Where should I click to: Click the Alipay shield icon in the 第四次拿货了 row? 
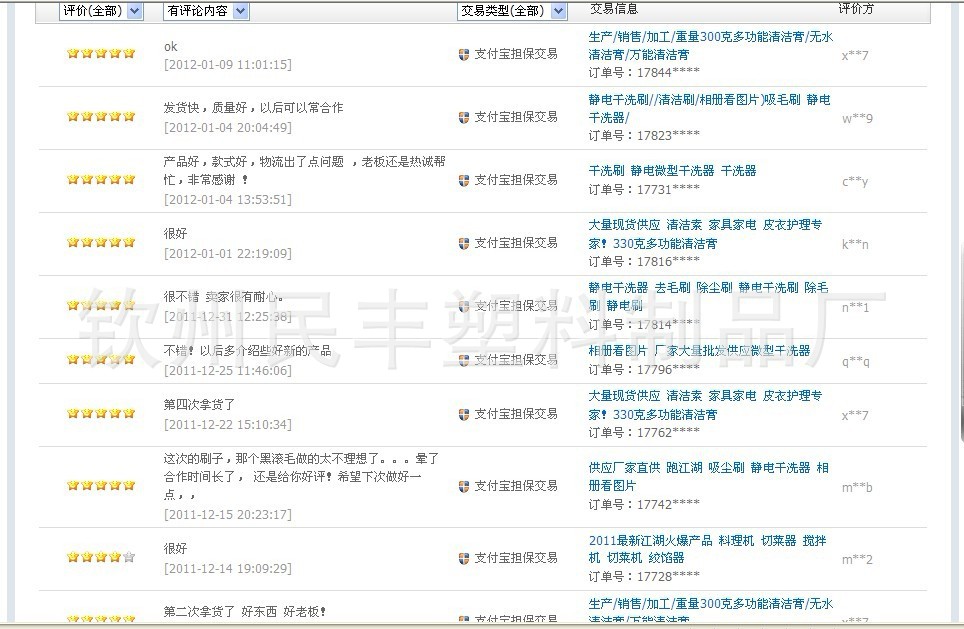(x=464, y=414)
